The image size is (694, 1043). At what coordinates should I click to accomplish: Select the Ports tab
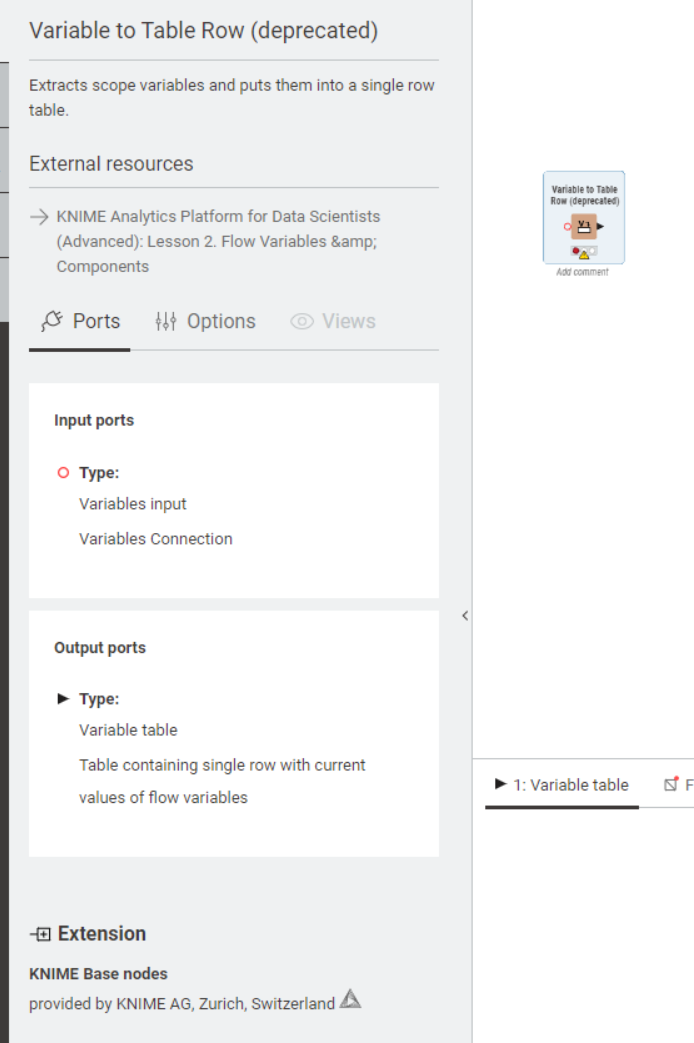coord(80,321)
